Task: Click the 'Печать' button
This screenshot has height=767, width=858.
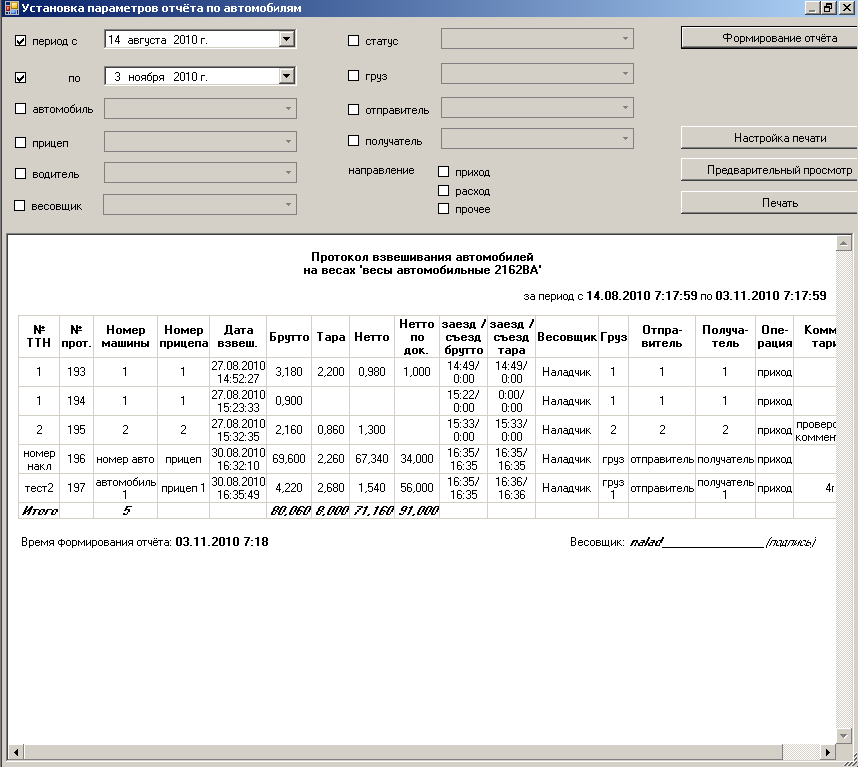Action: coord(769,203)
